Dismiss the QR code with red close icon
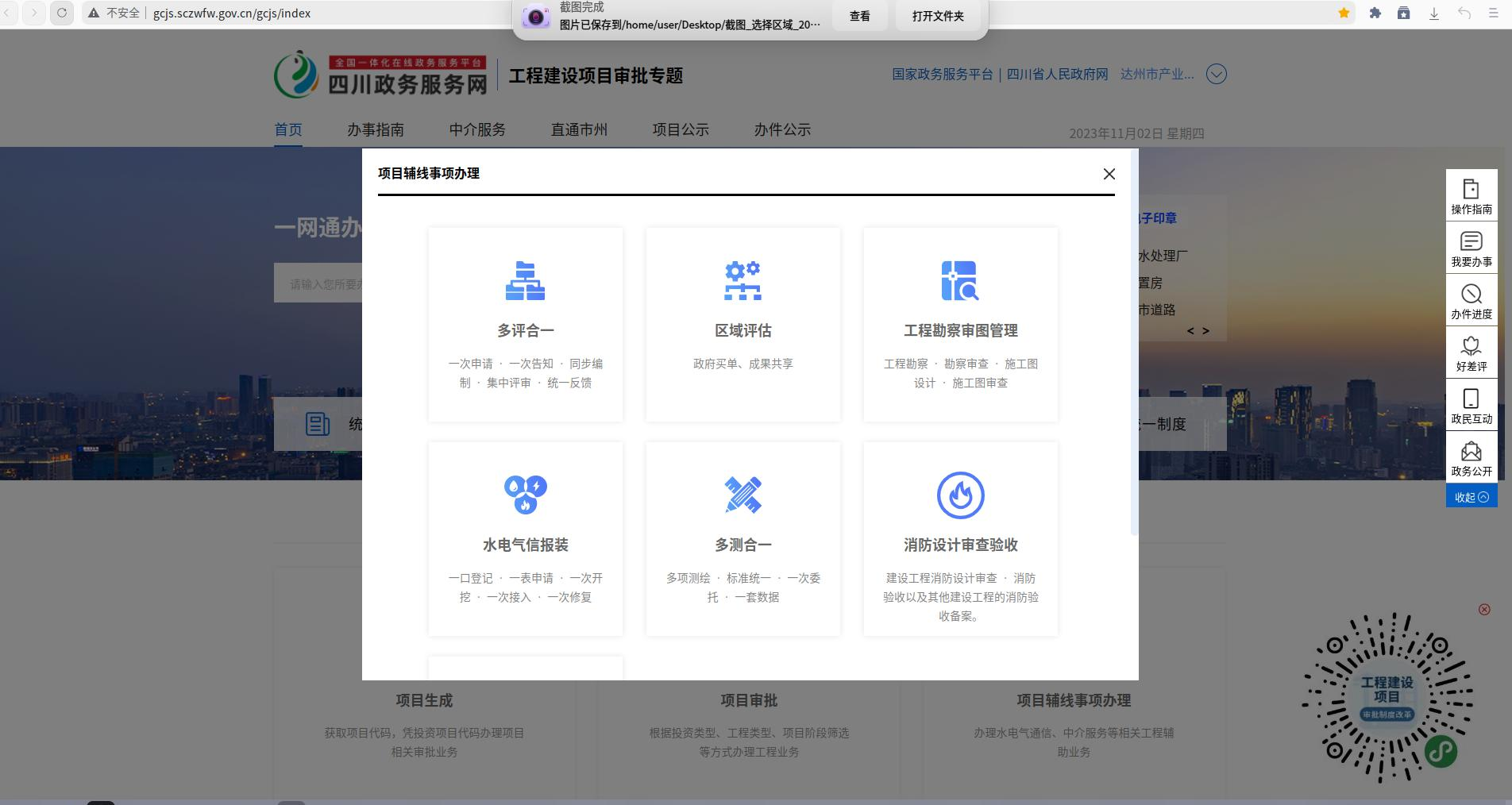 click(1483, 610)
